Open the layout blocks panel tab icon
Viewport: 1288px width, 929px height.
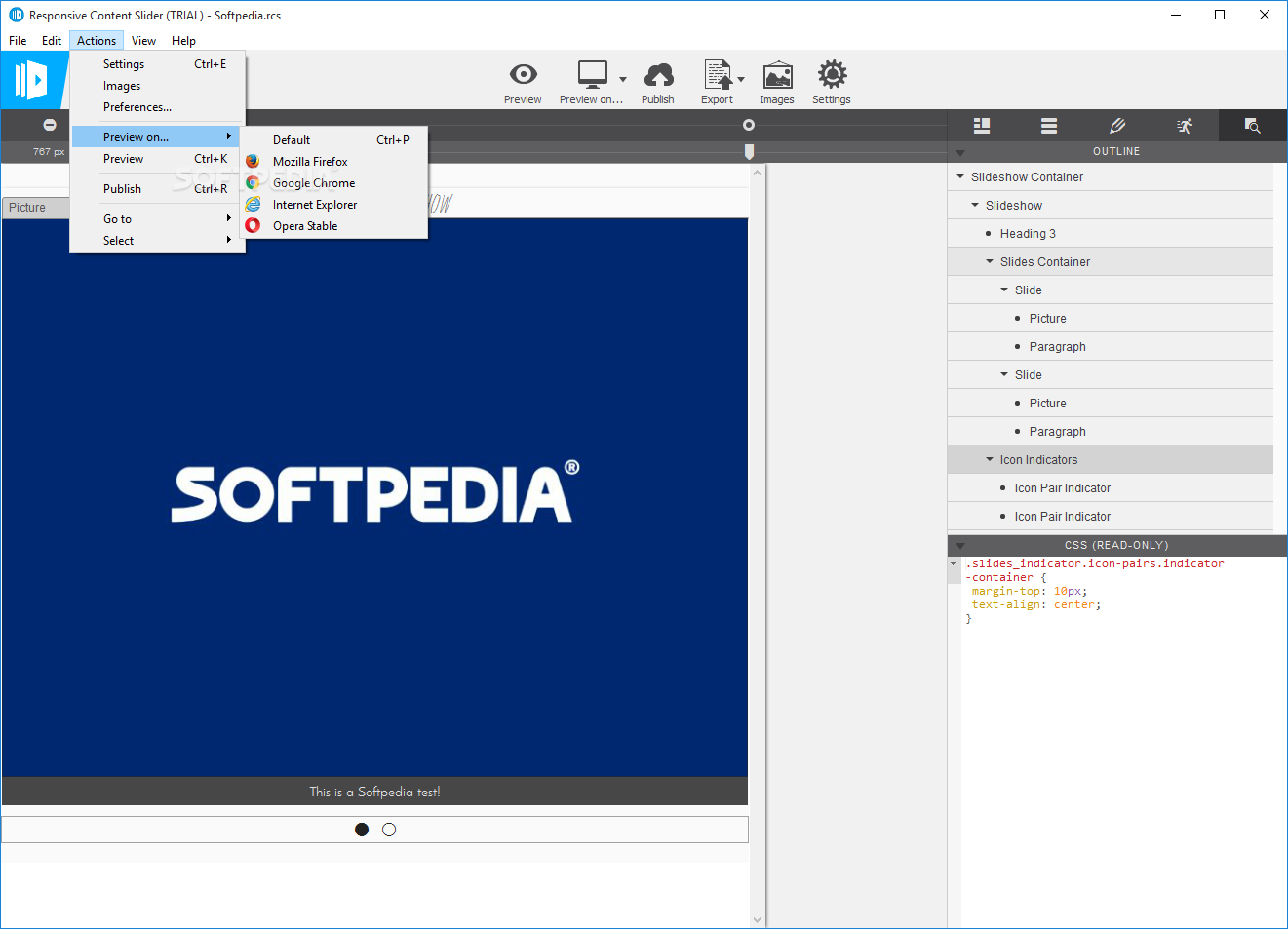[x=982, y=126]
